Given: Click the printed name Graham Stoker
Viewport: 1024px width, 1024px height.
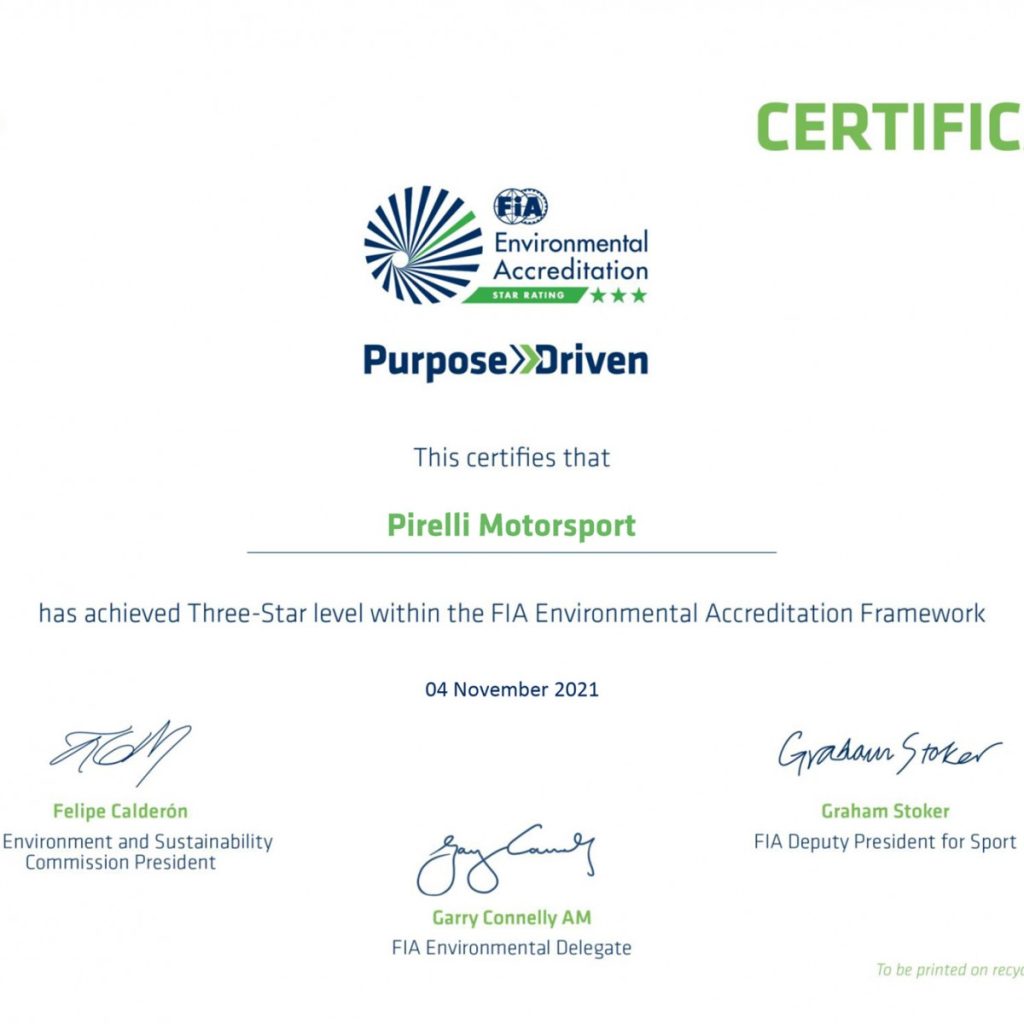Looking at the screenshot, I should [886, 811].
